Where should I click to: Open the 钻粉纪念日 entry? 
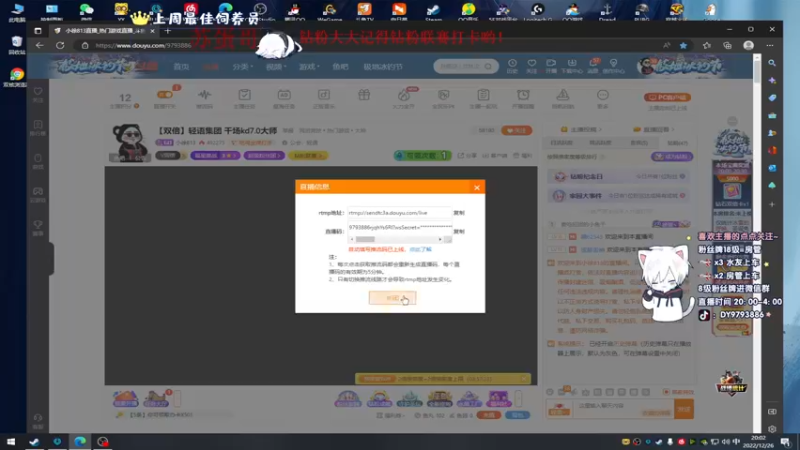coord(618,177)
